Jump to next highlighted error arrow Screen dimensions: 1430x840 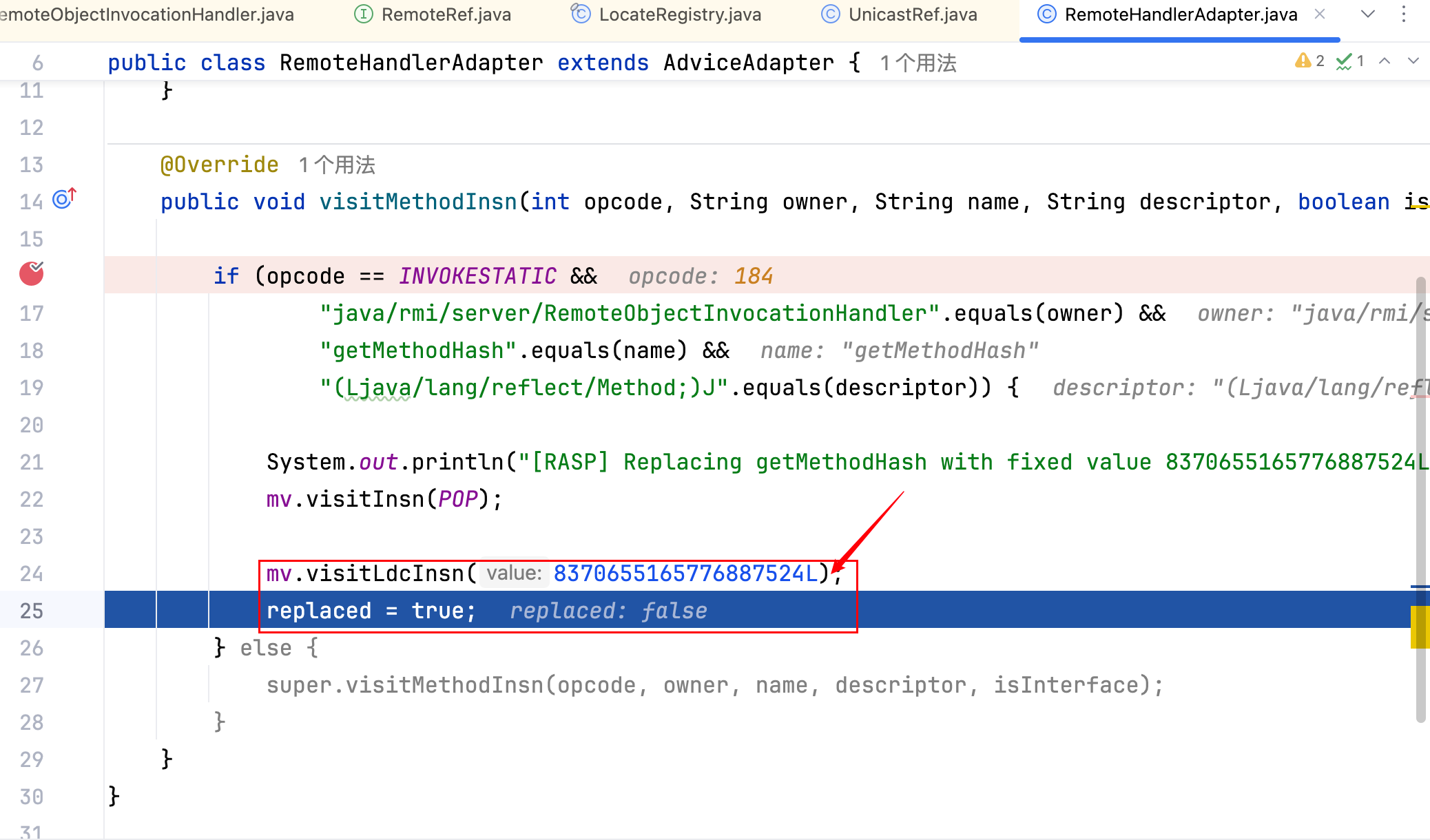click(x=1413, y=61)
